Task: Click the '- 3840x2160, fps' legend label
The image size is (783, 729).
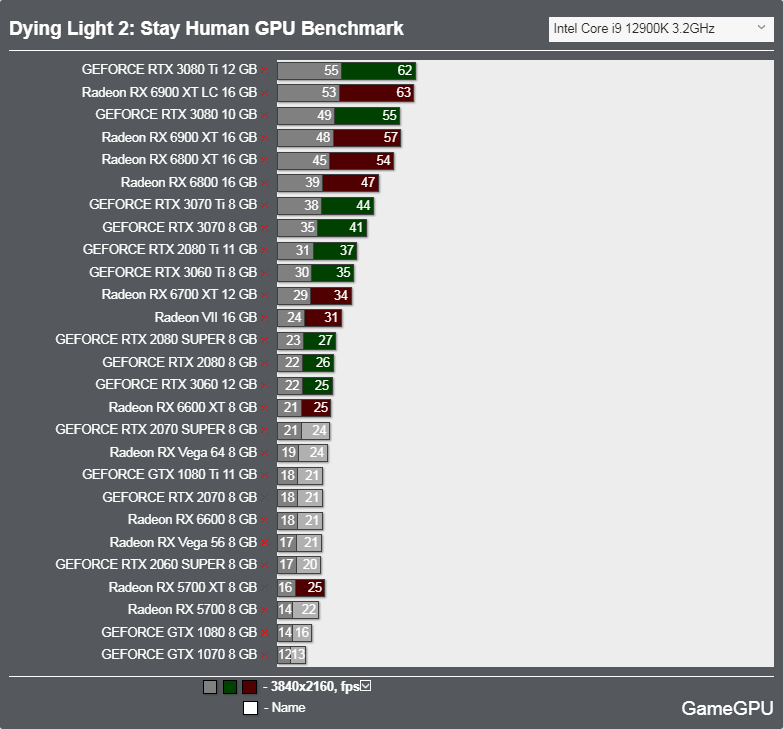Action: (311, 687)
